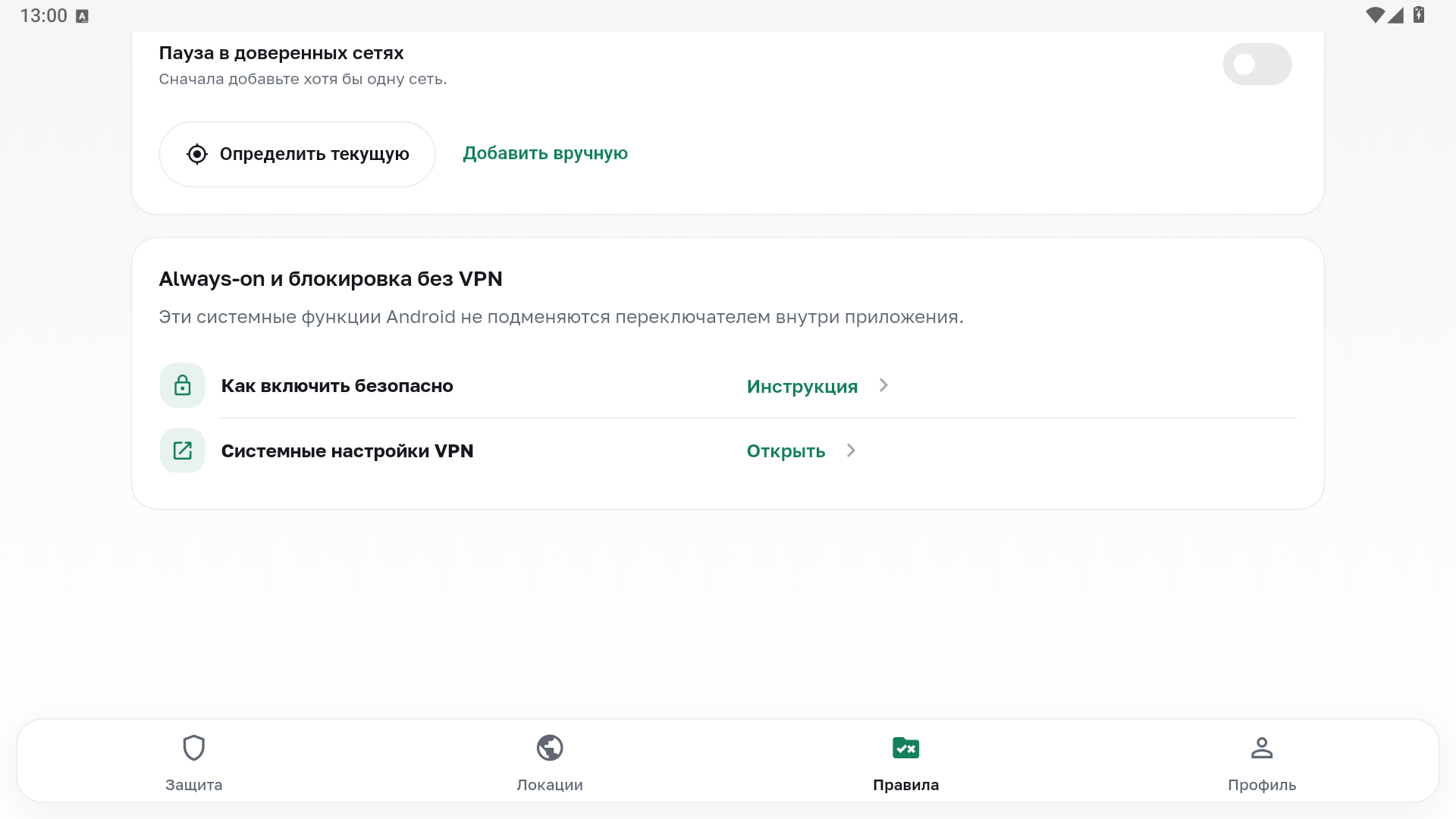Click the Сначала добавьте хотя бы одну сеть hint
The height and width of the screenshot is (819, 1456).
coord(303,79)
